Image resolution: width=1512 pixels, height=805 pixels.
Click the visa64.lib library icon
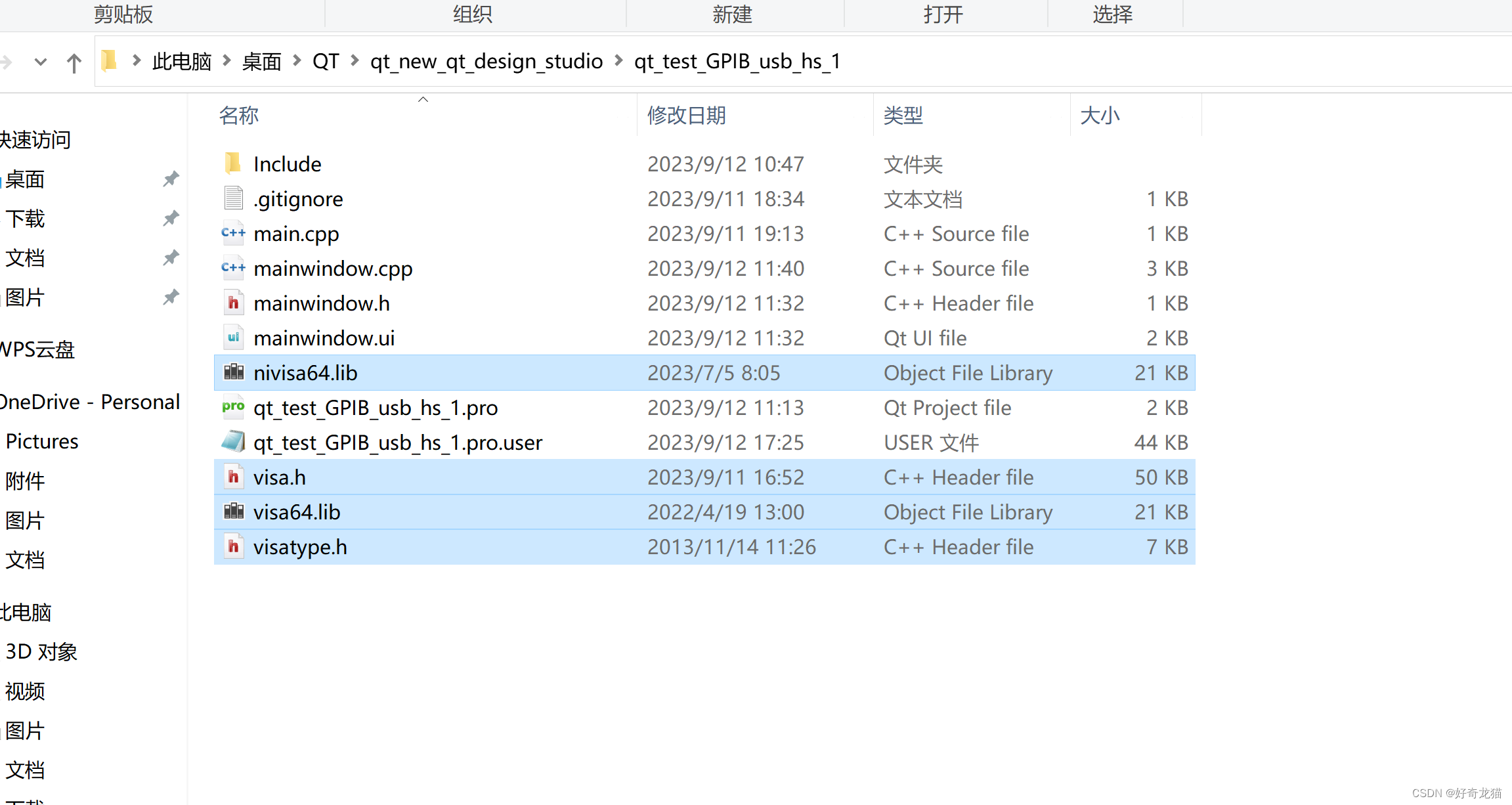click(x=233, y=511)
